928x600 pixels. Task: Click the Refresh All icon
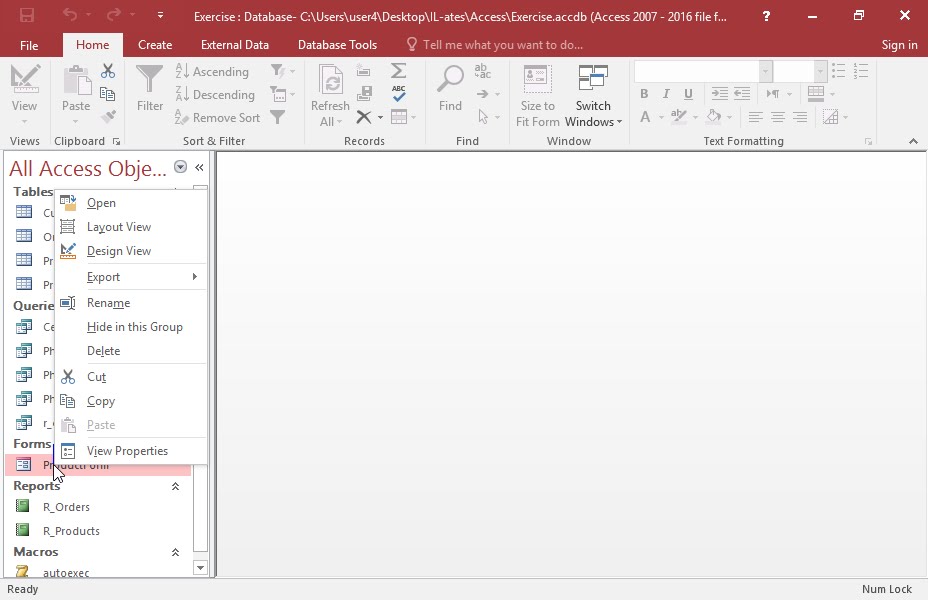click(x=330, y=80)
